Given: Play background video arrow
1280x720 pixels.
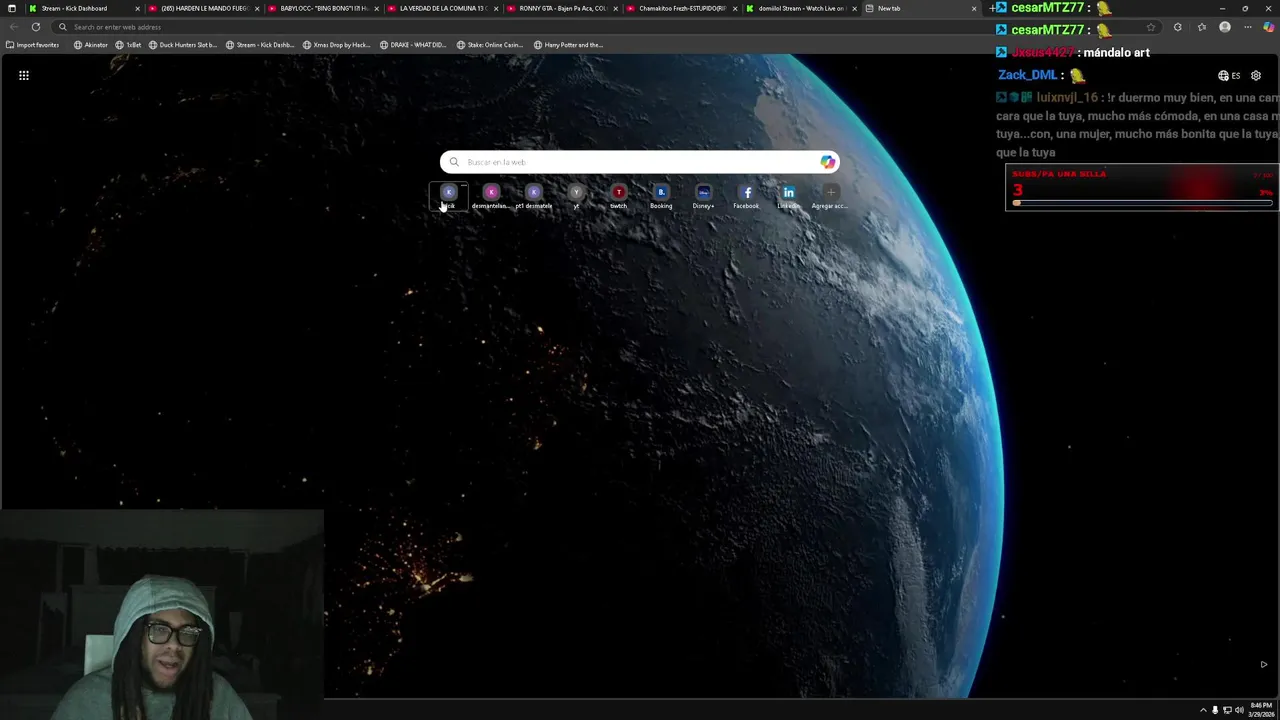Looking at the screenshot, I should pos(1263,664).
